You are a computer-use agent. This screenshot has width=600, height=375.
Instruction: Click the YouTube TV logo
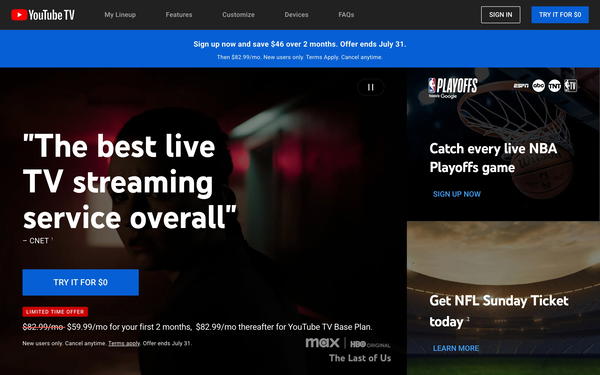pyautogui.click(x=43, y=15)
